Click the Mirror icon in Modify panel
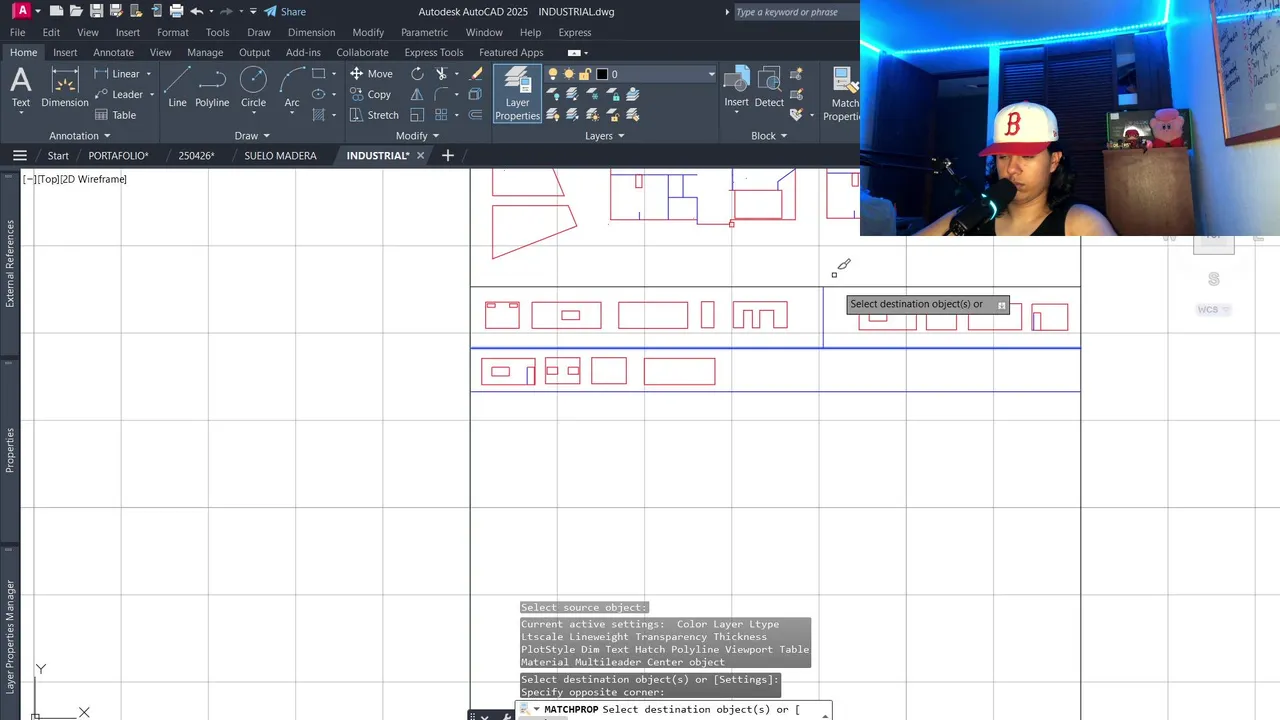The image size is (1280, 720). (417, 95)
